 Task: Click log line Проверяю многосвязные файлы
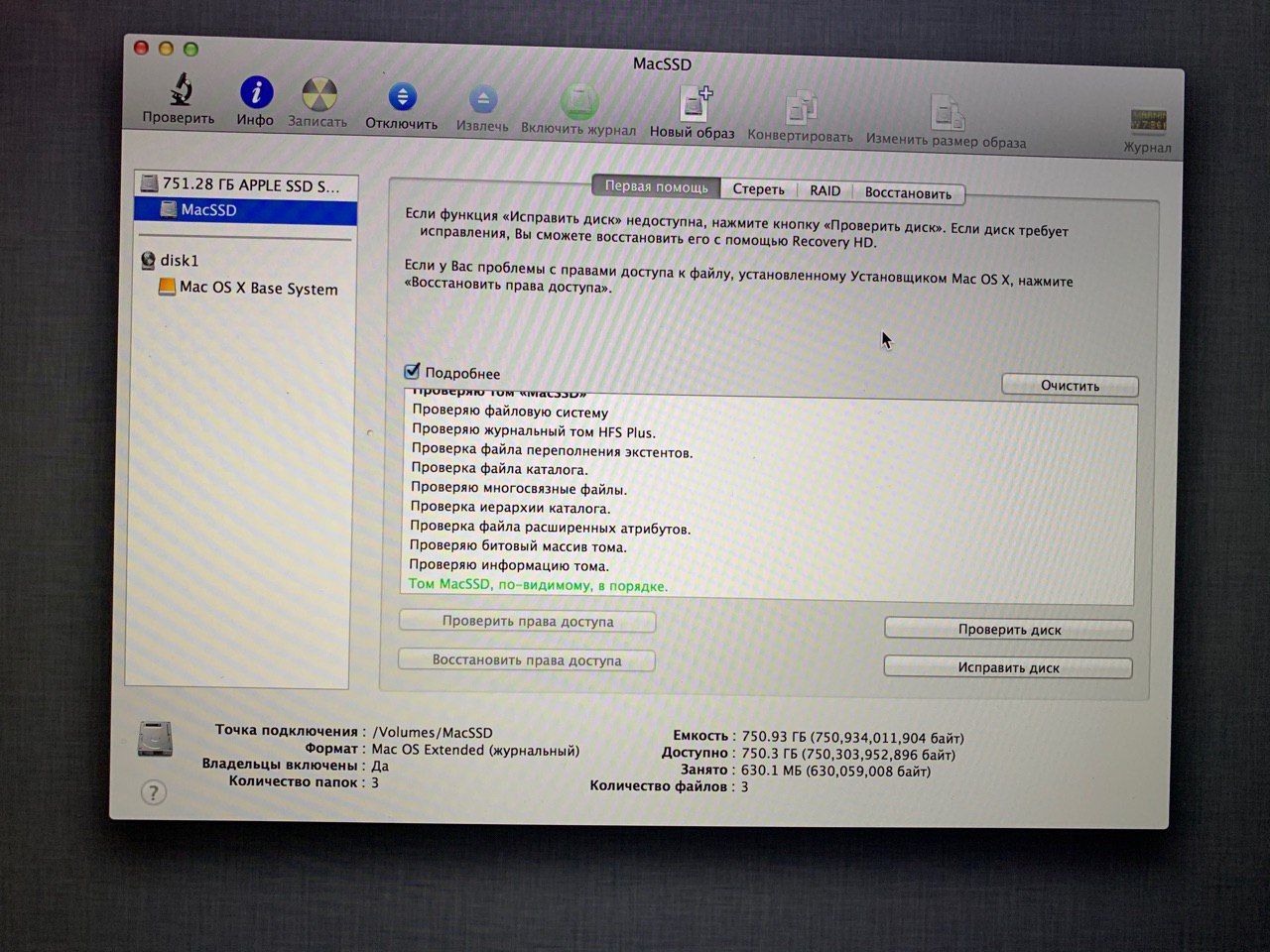coord(519,489)
